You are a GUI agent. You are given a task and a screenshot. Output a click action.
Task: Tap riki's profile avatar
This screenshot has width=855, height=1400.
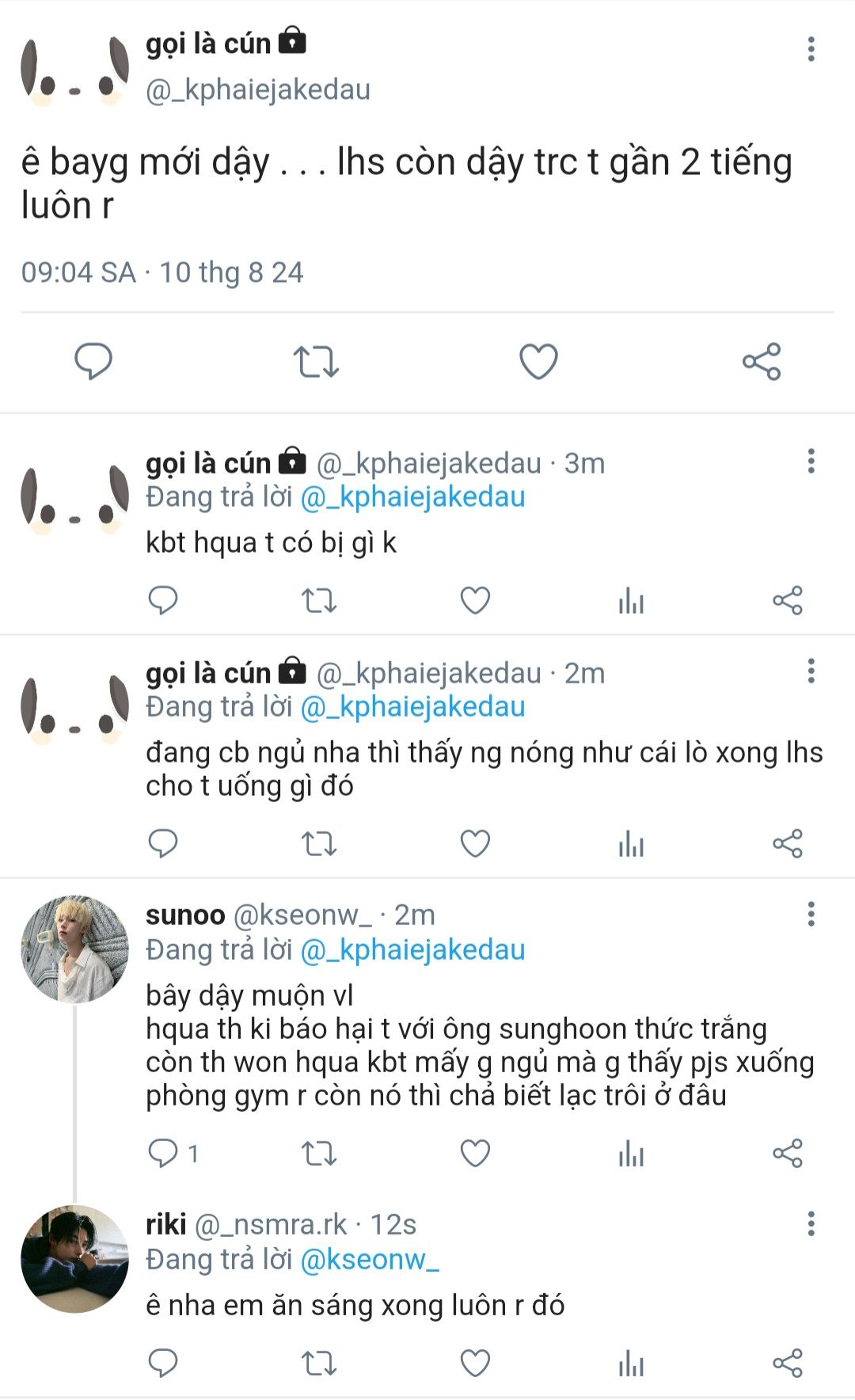[74, 1258]
